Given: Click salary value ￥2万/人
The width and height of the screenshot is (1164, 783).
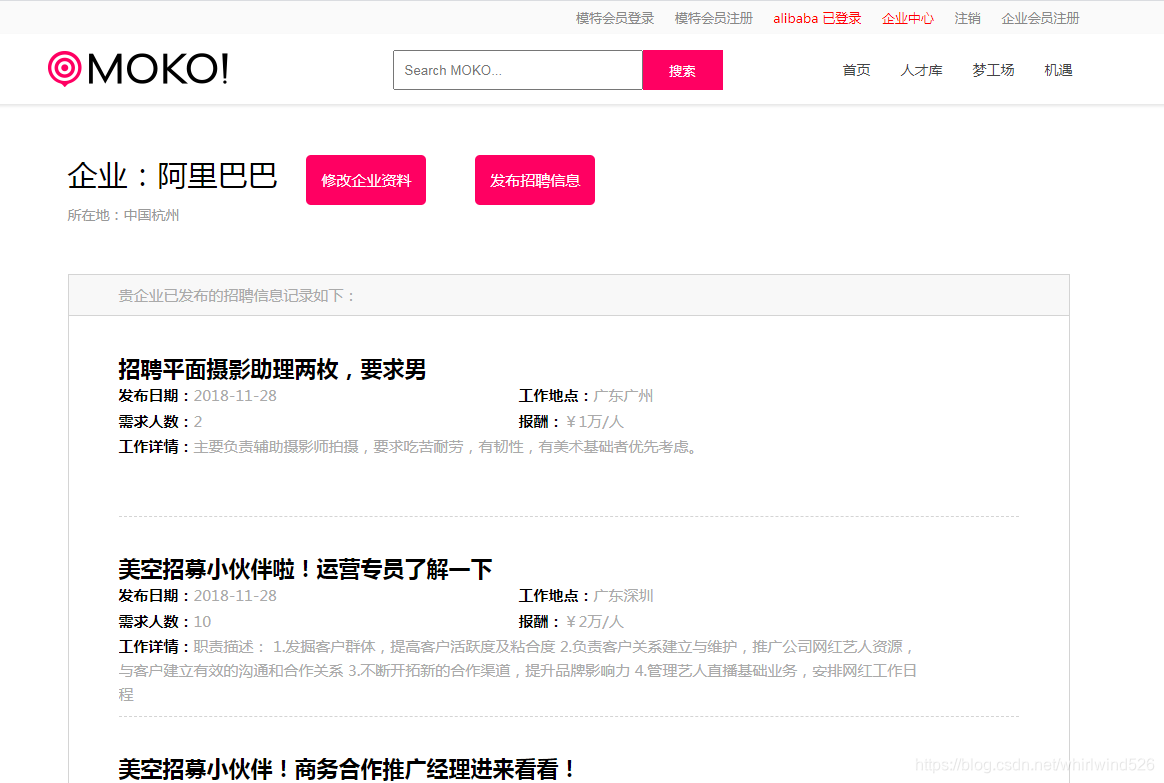Looking at the screenshot, I should pos(594,621).
